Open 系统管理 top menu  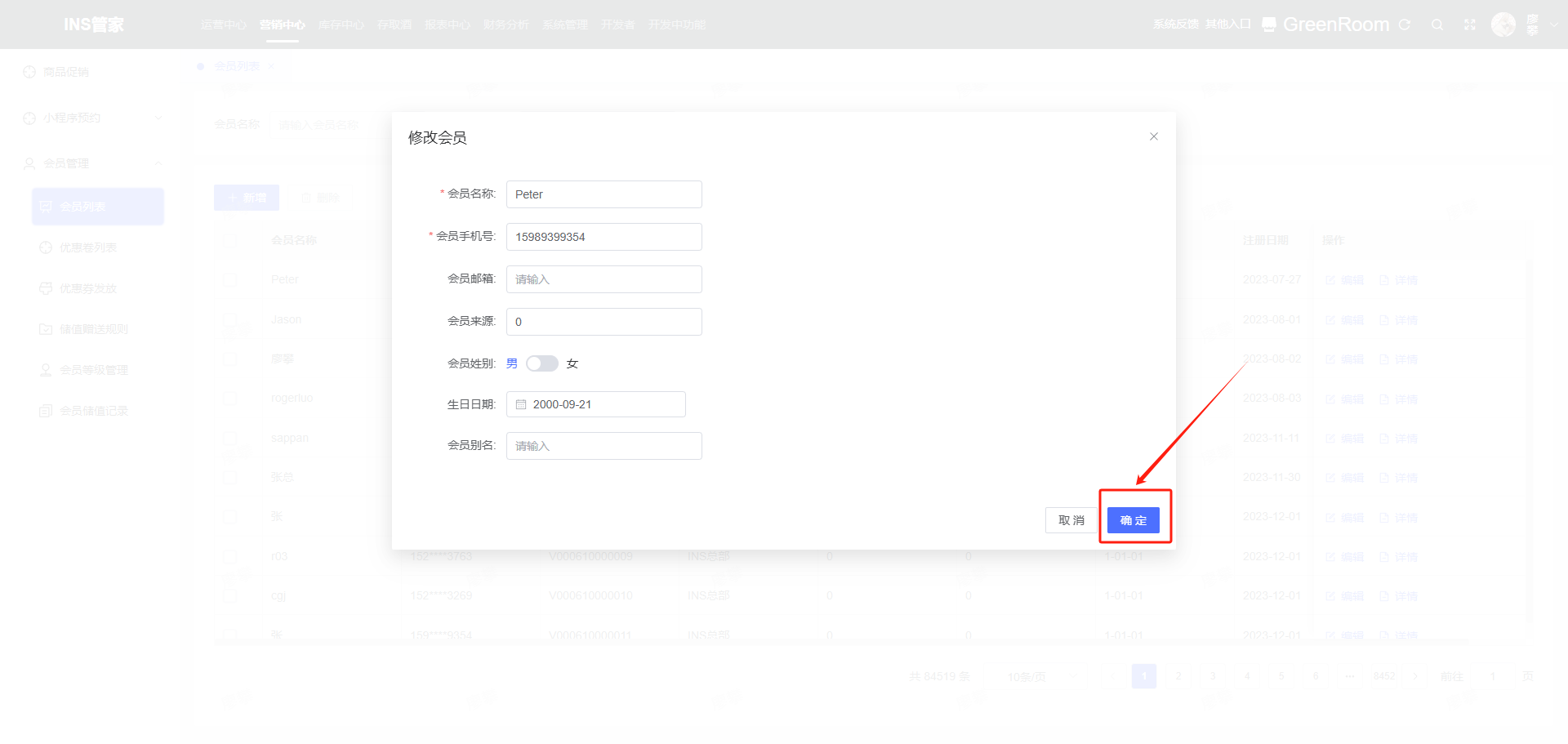point(564,25)
